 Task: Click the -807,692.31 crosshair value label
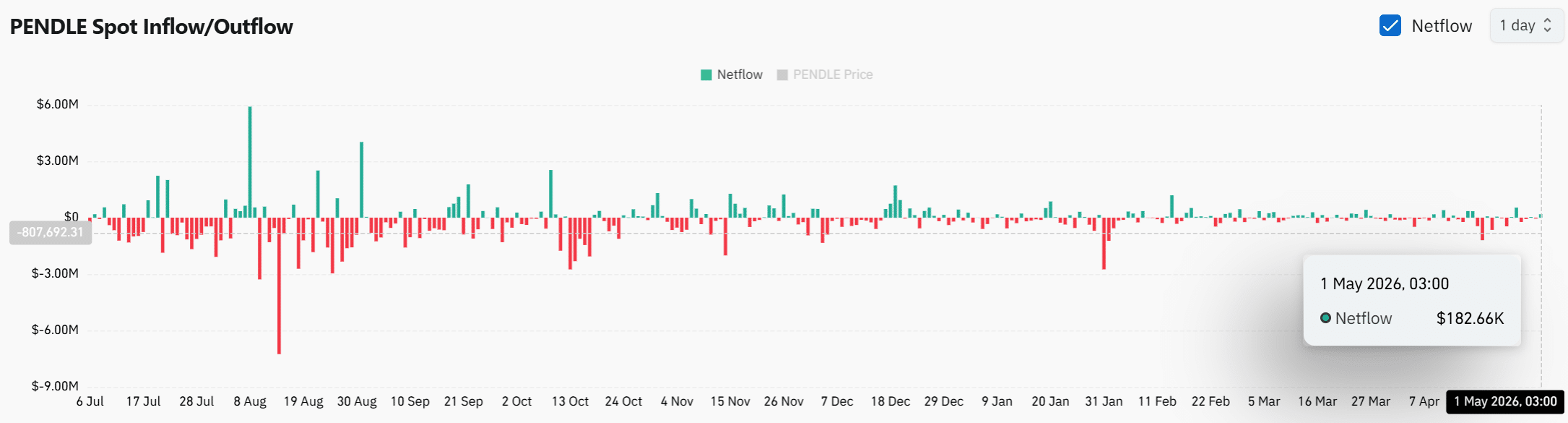coord(51,233)
